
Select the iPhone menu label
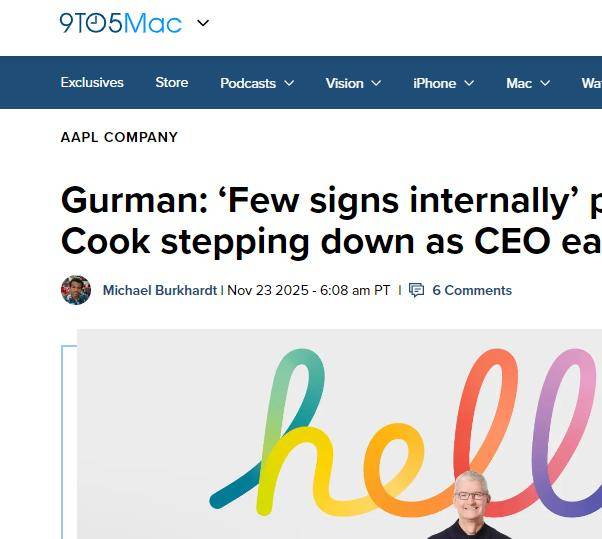click(434, 83)
